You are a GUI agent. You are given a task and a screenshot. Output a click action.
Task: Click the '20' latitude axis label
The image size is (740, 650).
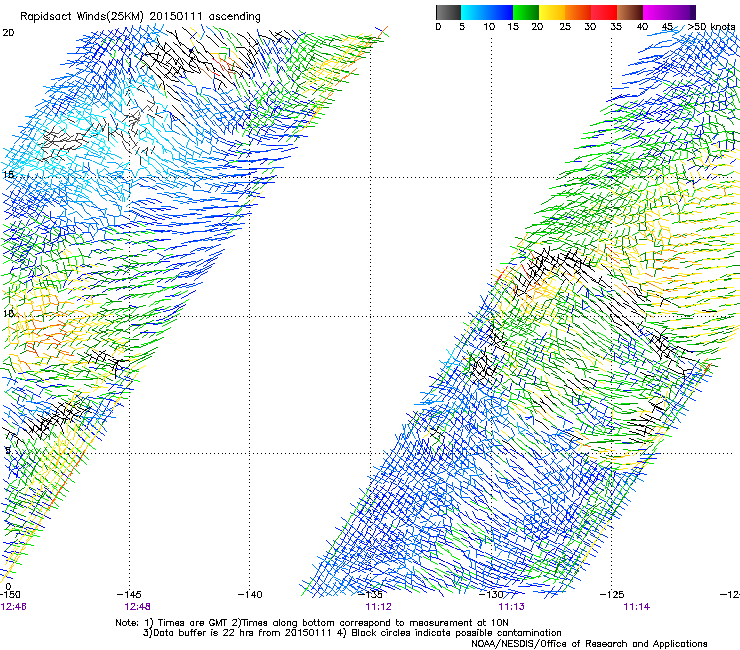8,32
